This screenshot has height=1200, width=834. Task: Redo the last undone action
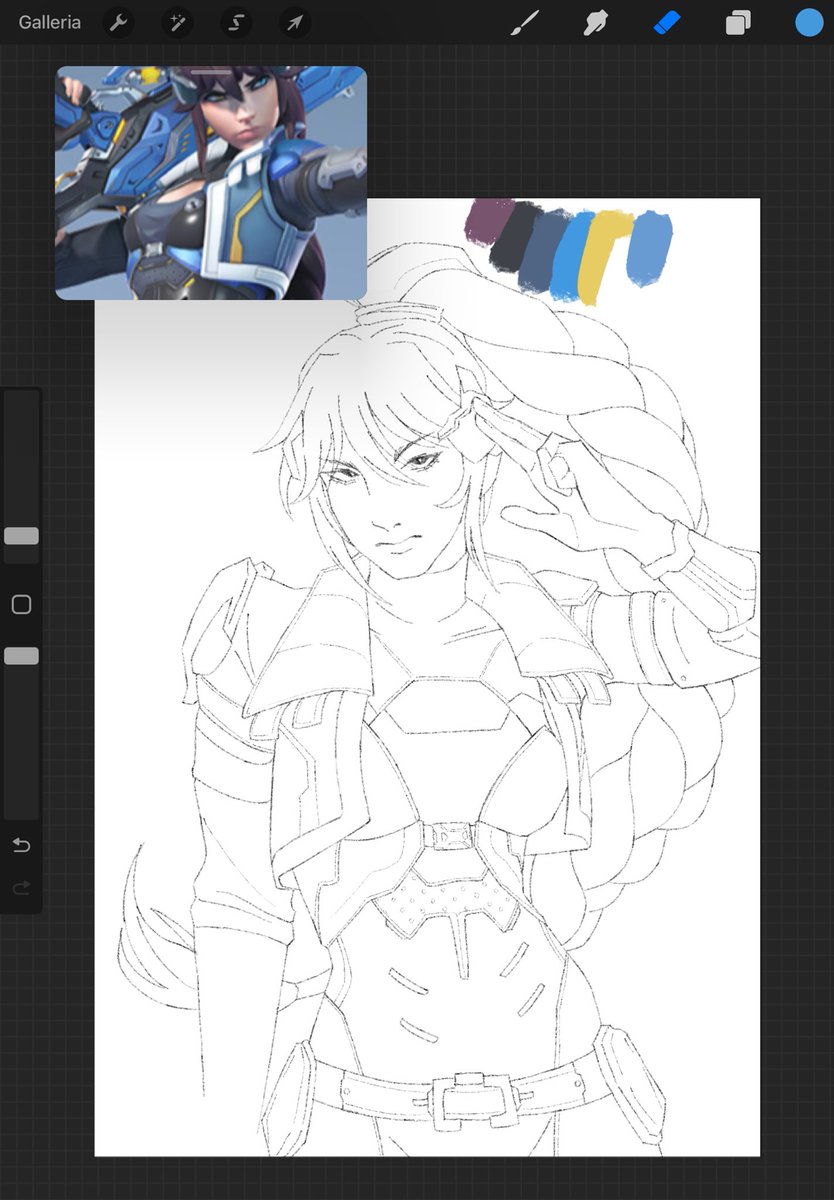[21, 888]
